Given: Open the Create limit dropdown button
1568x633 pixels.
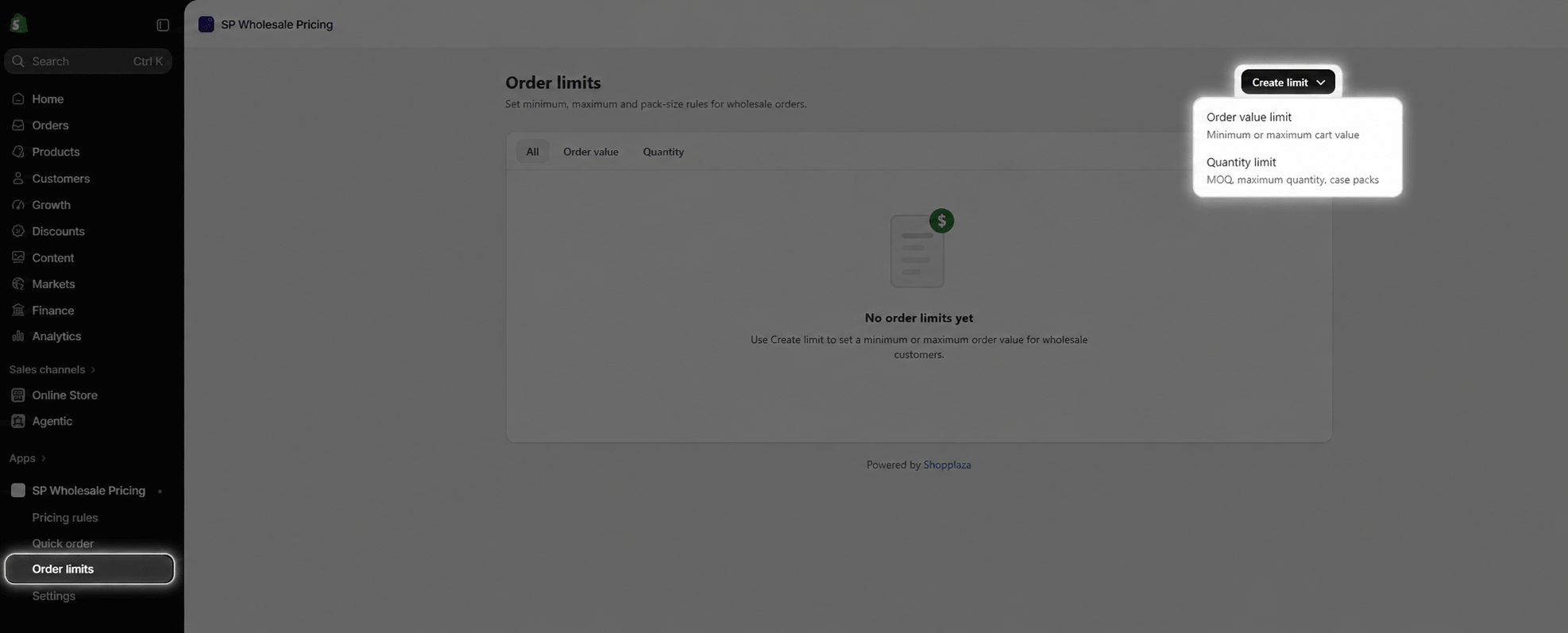Looking at the screenshot, I should click(x=1288, y=82).
